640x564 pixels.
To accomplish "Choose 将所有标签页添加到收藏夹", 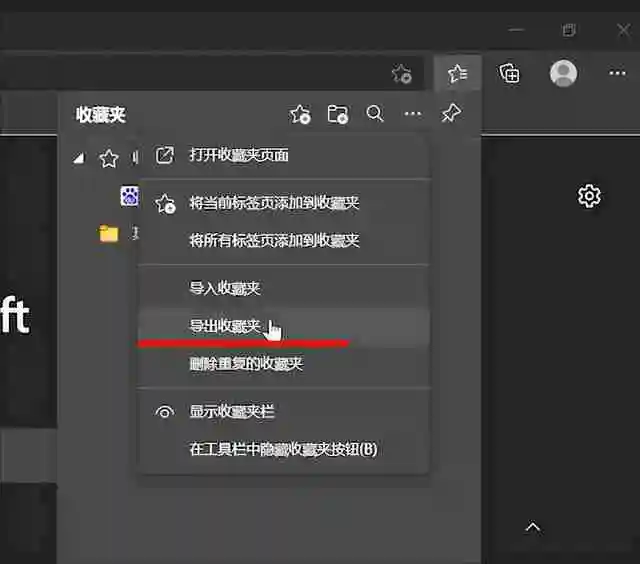I will pos(283,240).
